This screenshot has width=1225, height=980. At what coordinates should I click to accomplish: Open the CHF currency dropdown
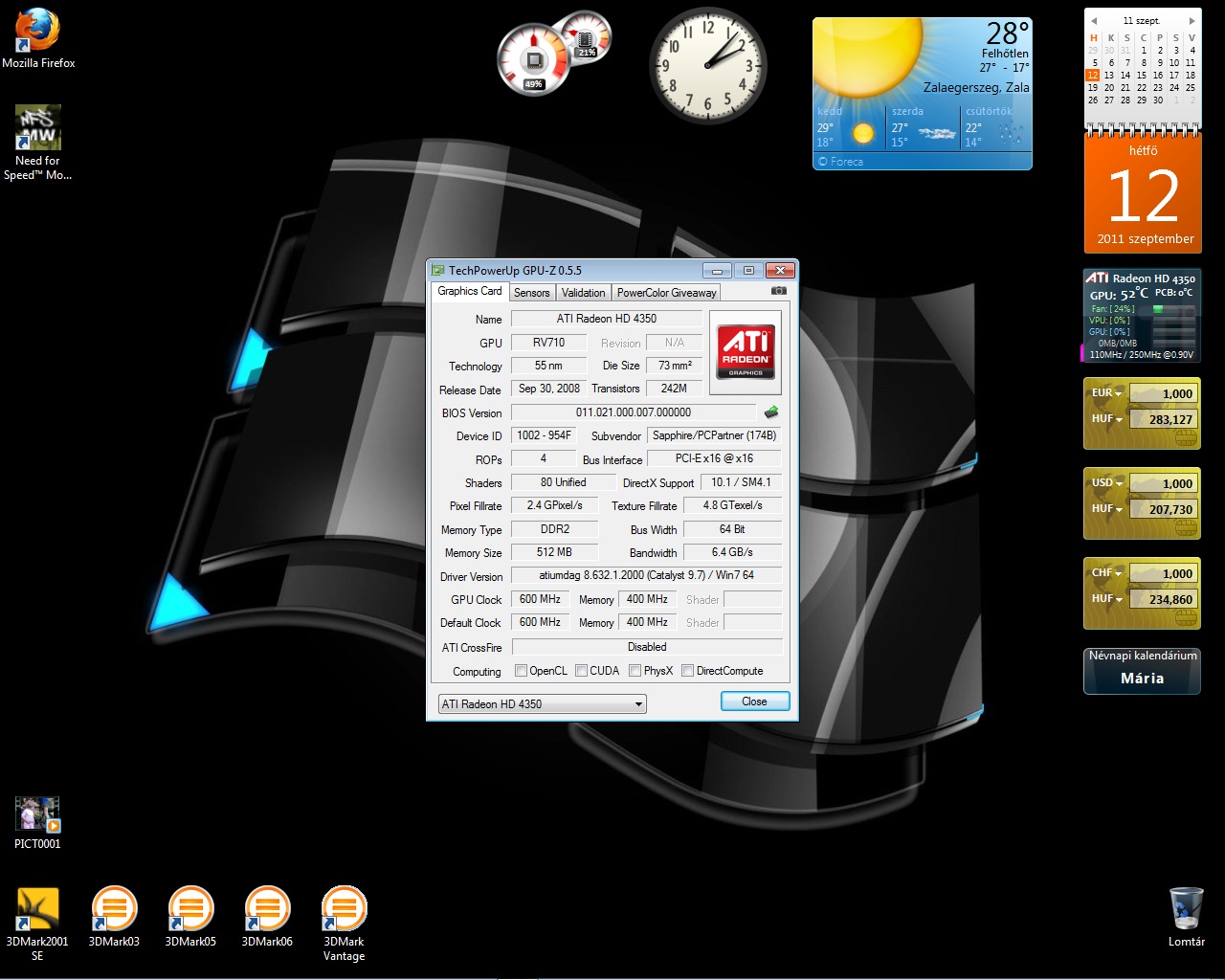(1106, 573)
